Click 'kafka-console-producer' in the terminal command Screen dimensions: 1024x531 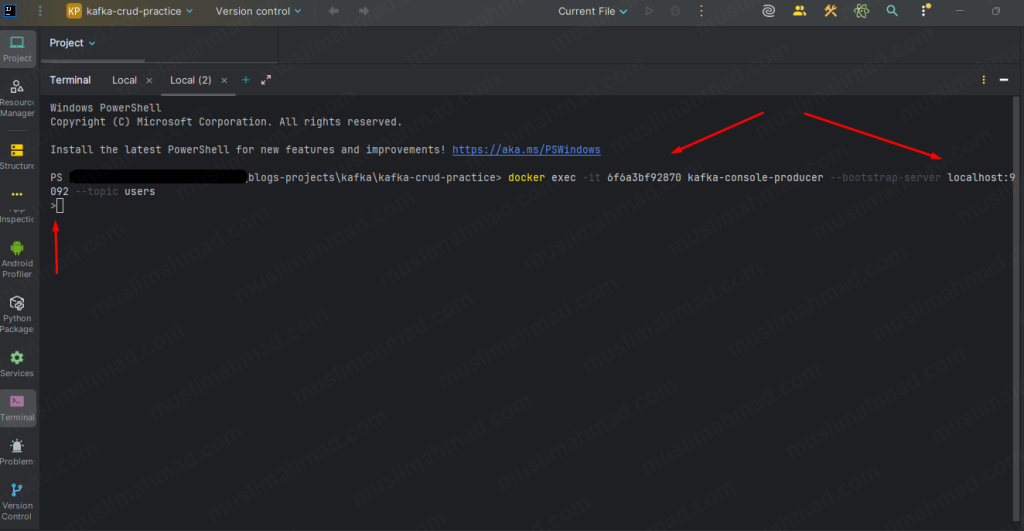point(755,178)
